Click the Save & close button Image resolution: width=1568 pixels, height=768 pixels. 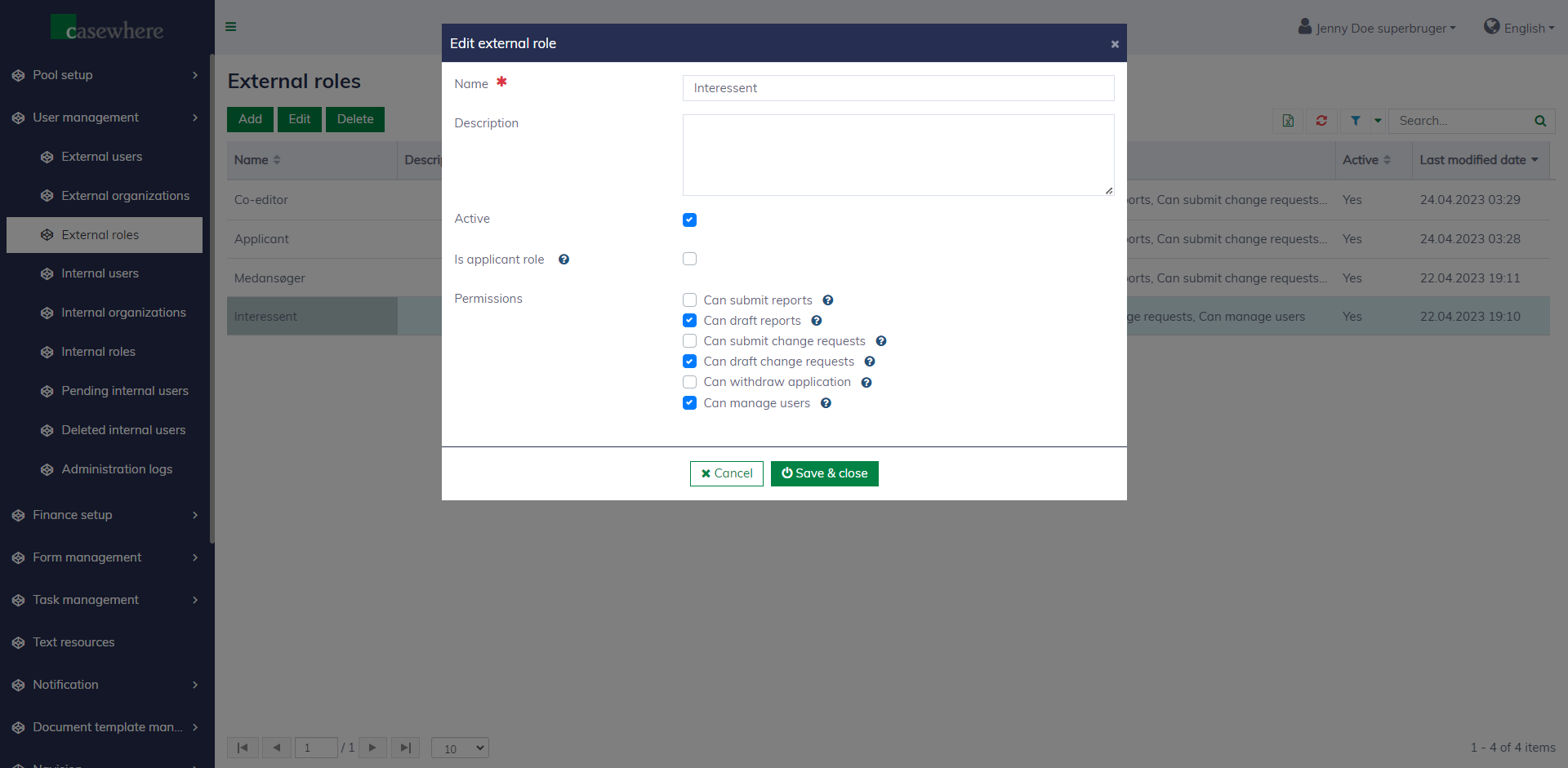824,473
